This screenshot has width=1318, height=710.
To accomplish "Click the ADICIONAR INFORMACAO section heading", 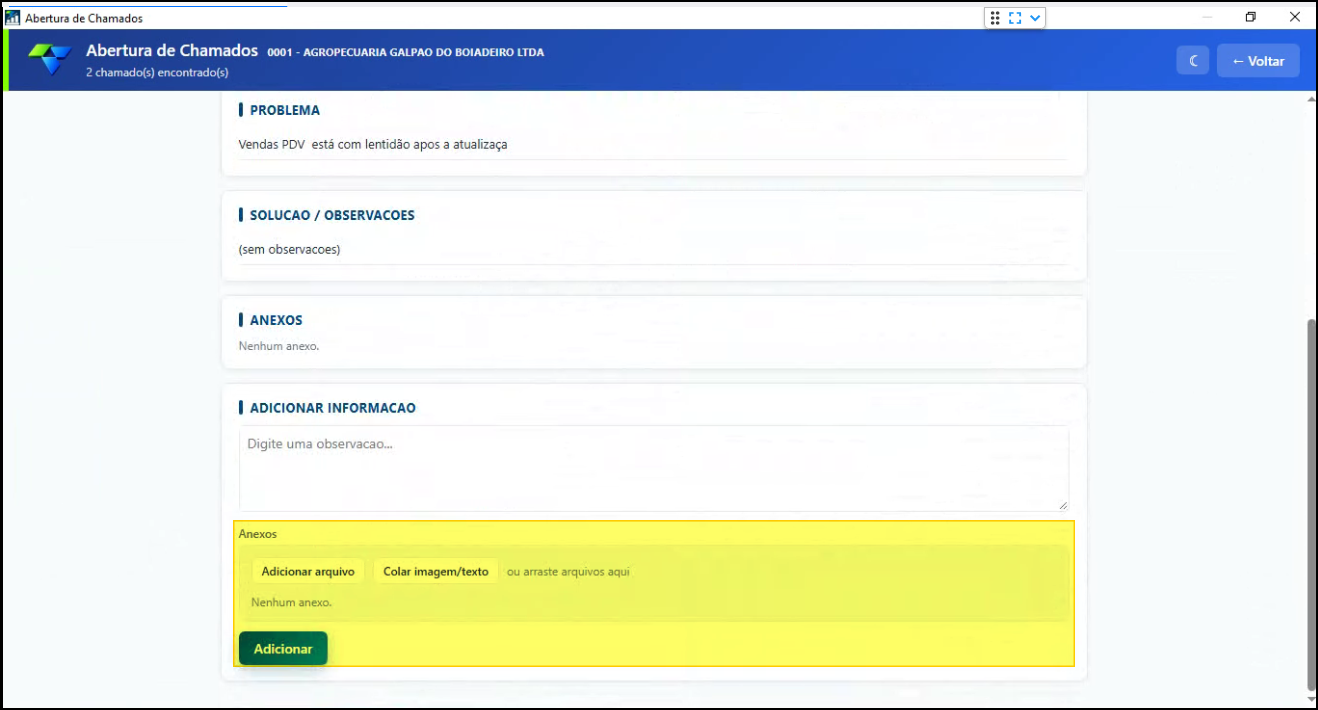I will 333,408.
